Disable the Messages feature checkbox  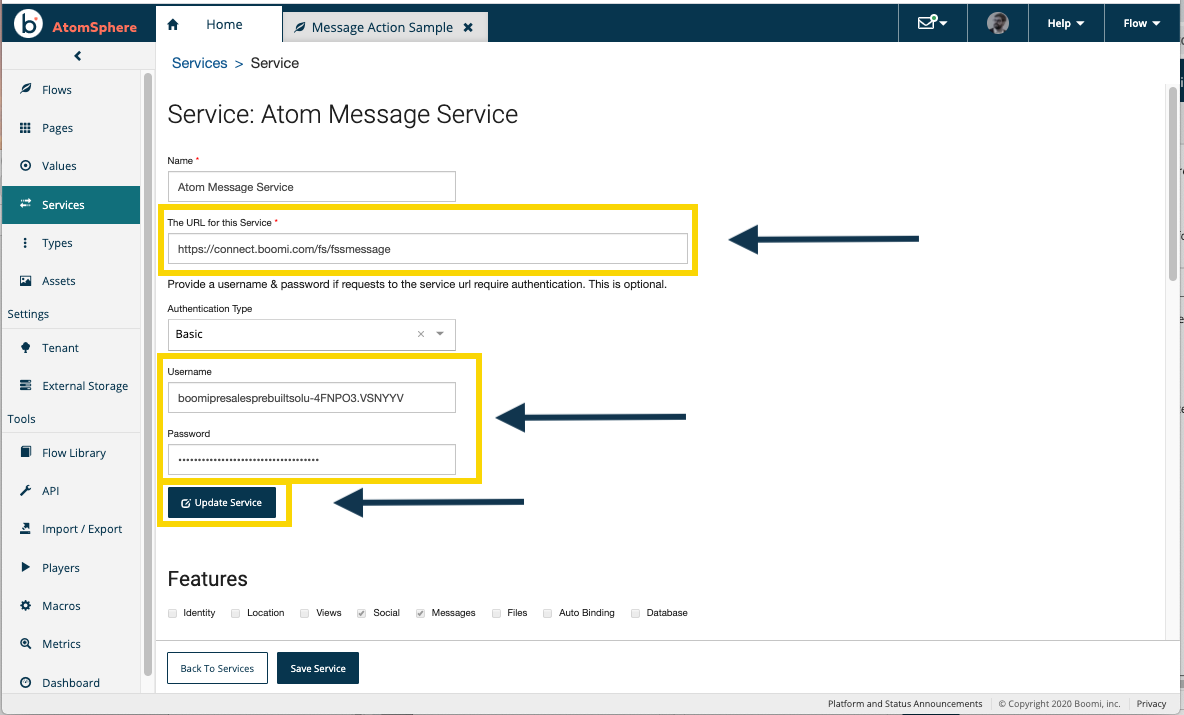coord(420,613)
